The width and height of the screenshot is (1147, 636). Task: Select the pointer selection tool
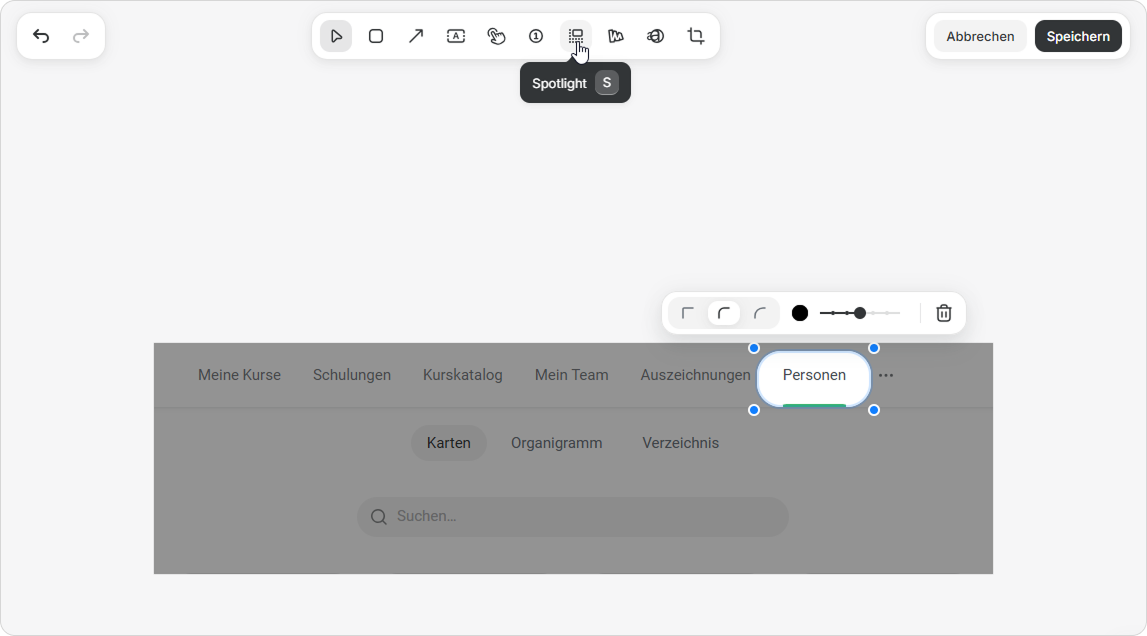point(336,36)
